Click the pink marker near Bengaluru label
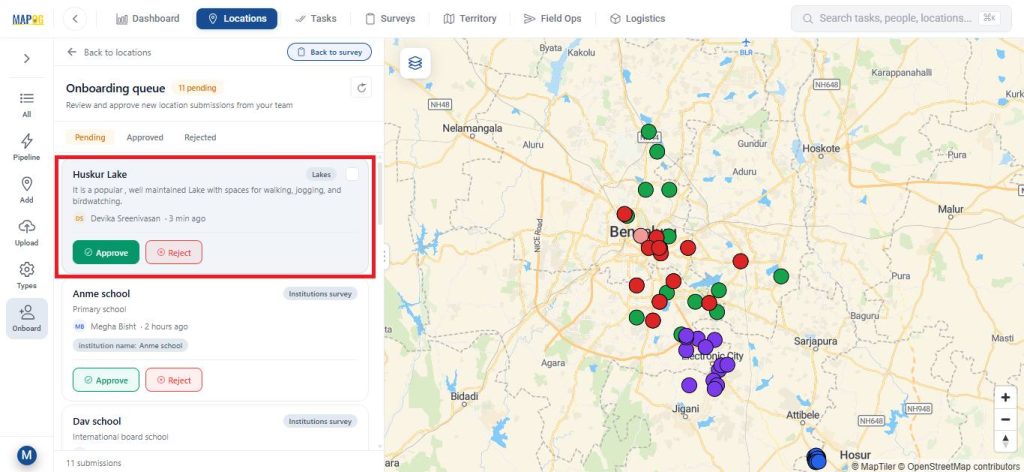Viewport: 1024px width, 472px height. point(642,236)
